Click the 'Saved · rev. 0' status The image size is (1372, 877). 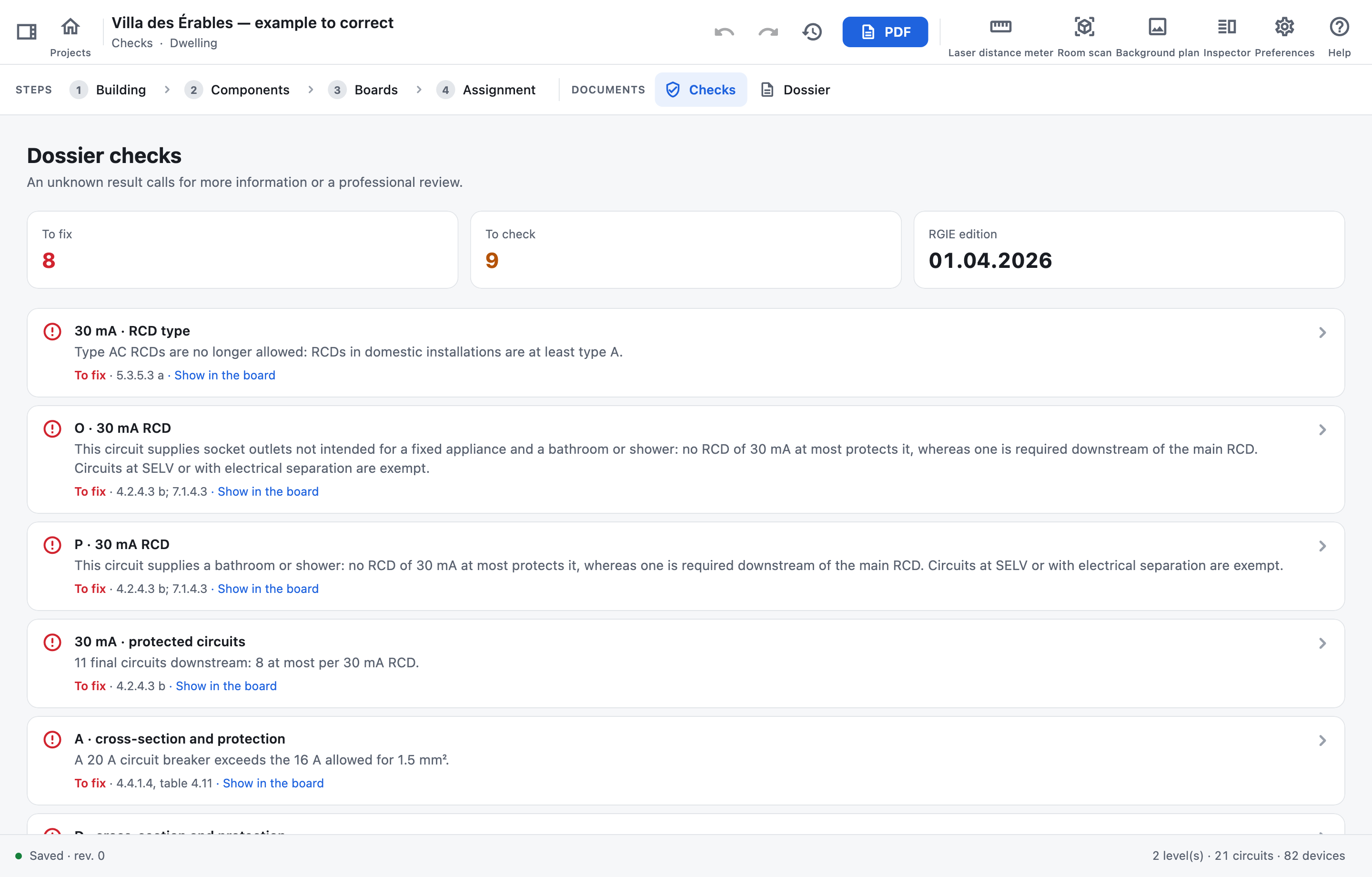click(61, 856)
